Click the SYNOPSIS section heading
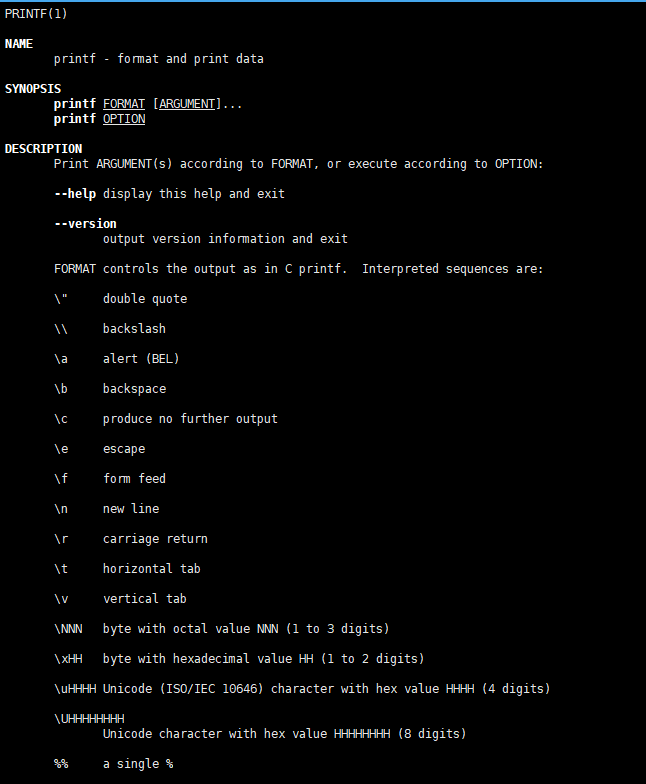Viewport: 646px width, 784px height. 33,89
